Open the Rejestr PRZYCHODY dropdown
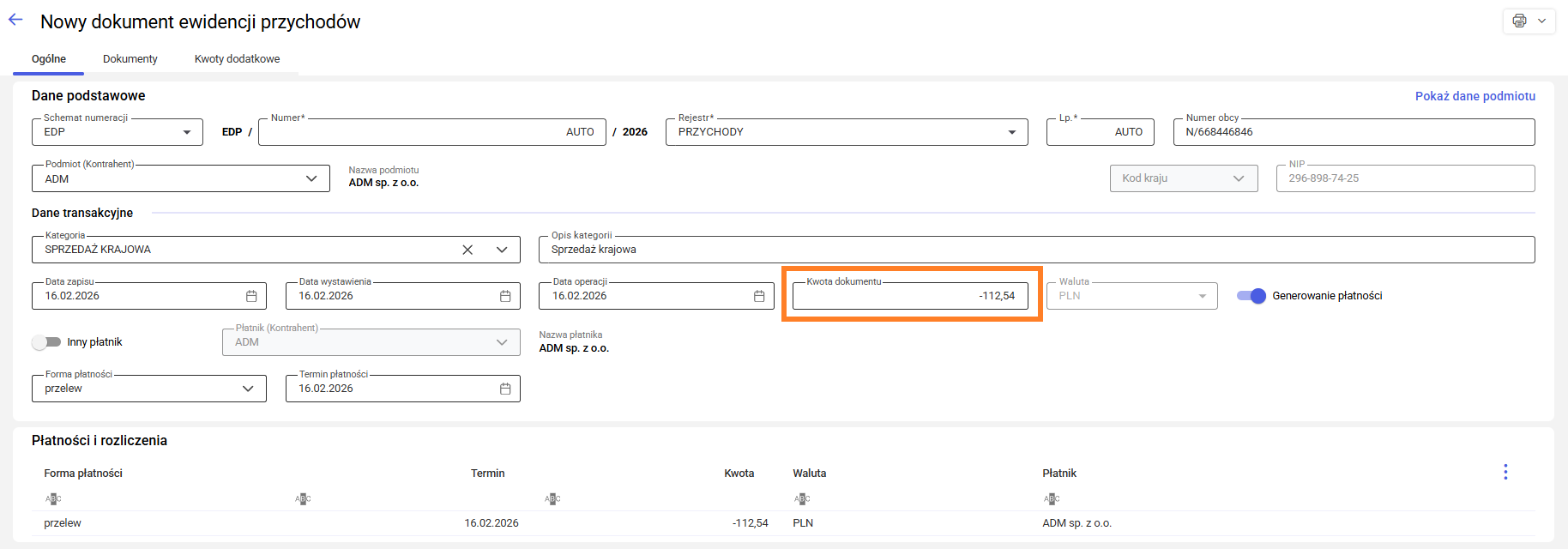Screen dimensions: 1568x549 tap(1012, 132)
